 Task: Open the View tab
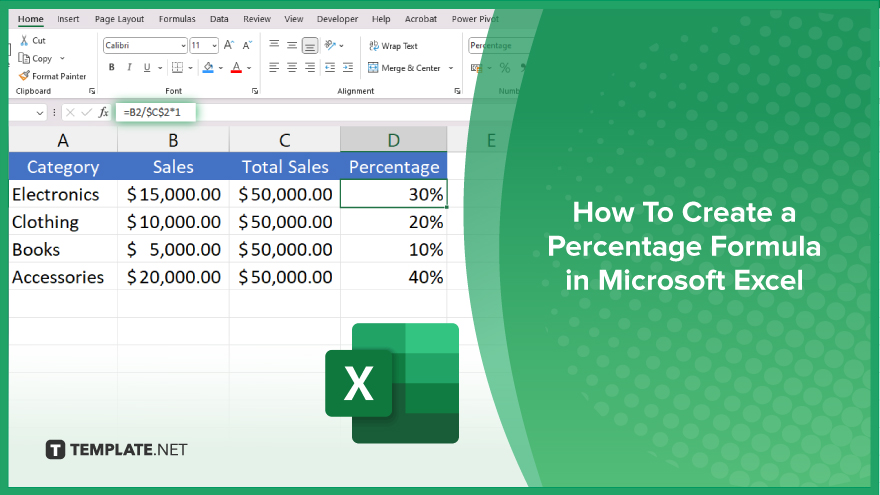294,19
